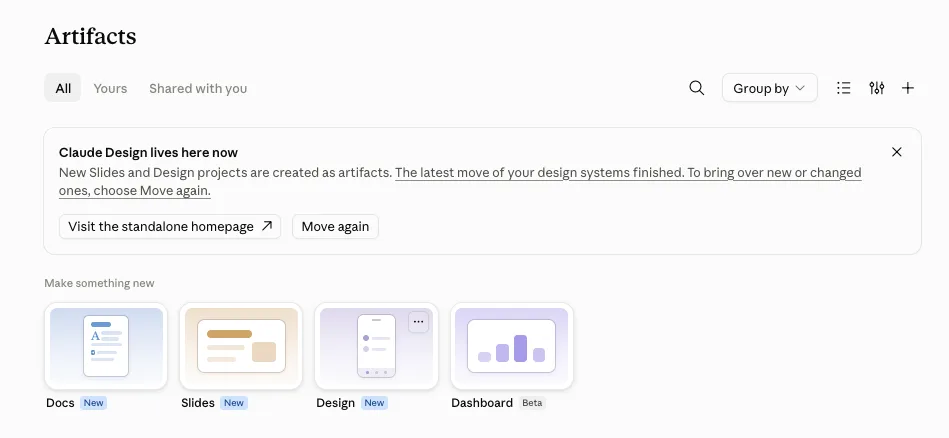Switch to the Yours tab
Screen dimensions: 949x438
coord(110,88)
